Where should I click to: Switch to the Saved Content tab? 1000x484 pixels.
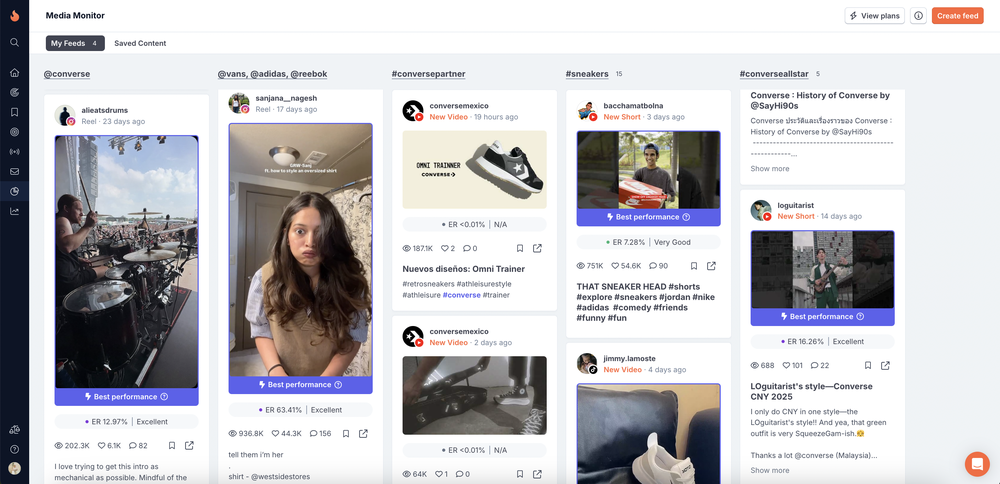[140, 43]
